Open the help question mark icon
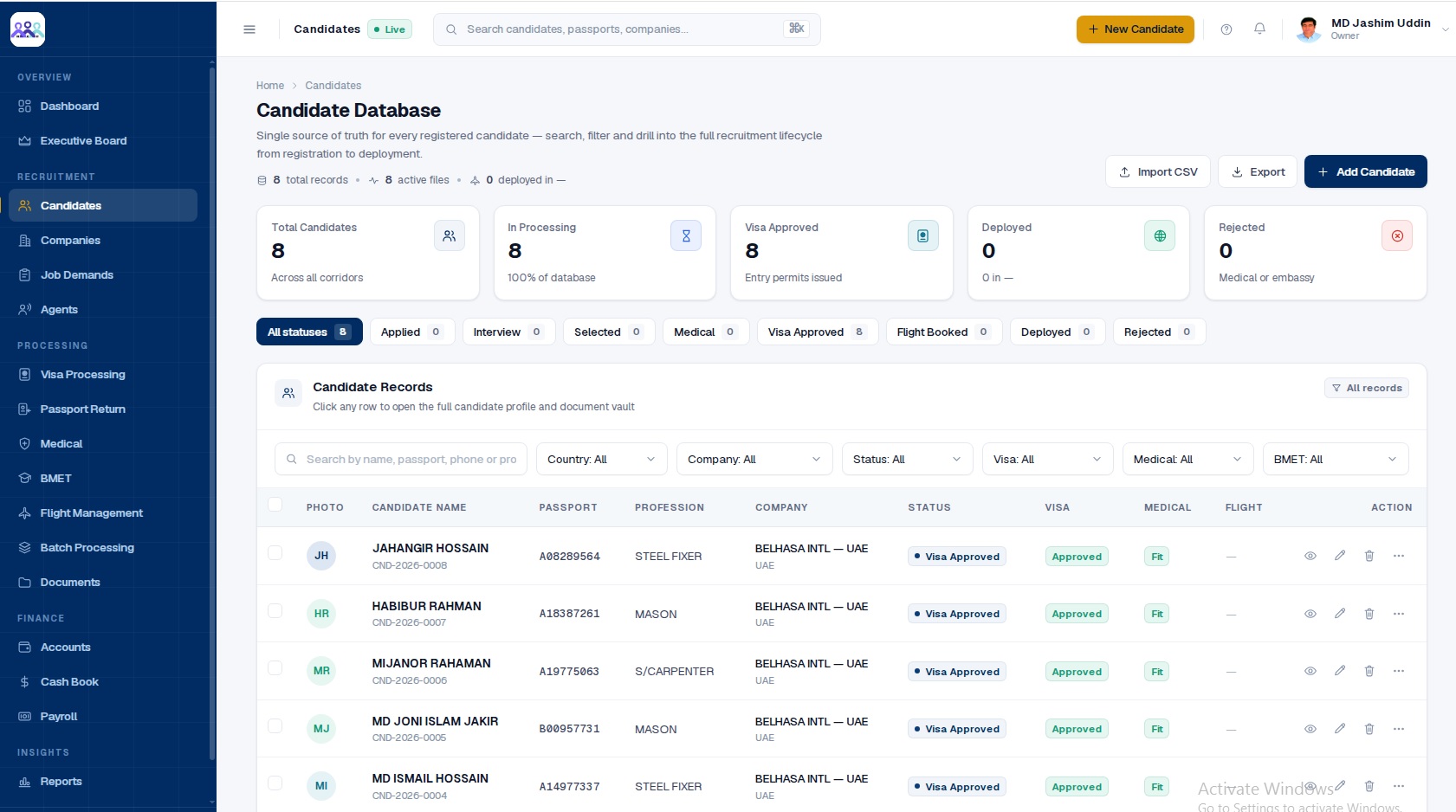The image size is (1456, 812). pos(1226,29)
